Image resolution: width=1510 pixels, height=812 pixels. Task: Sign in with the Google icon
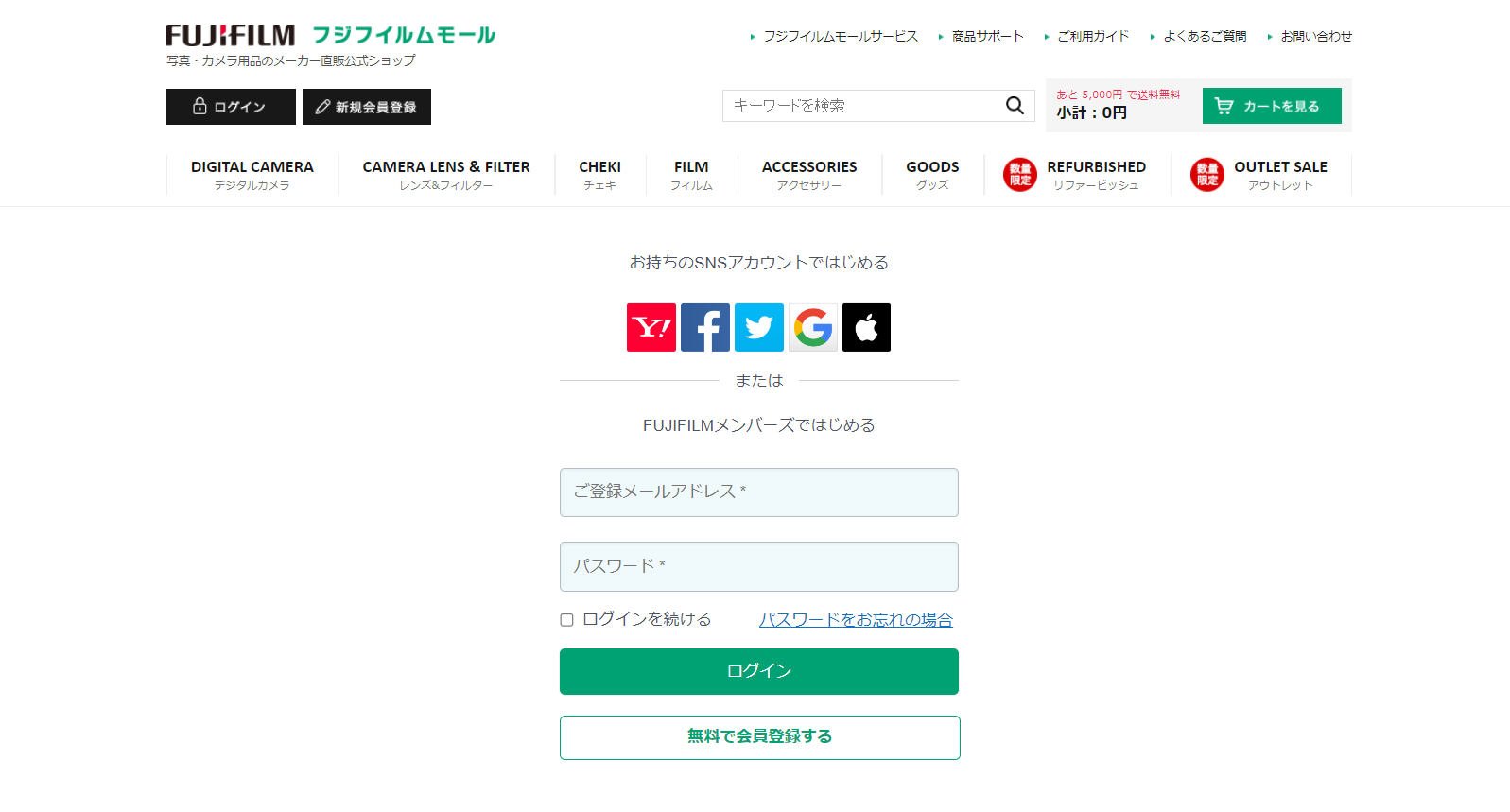812,327
